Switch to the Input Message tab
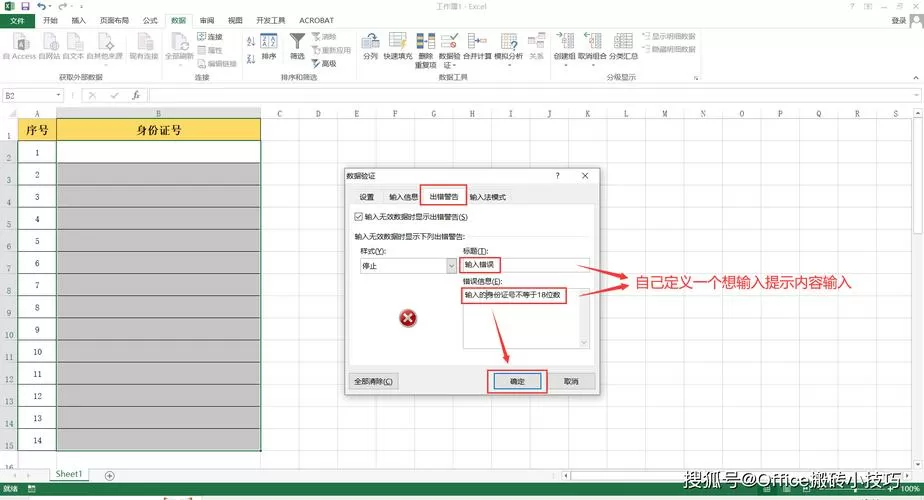The height and width of the screenshot is (500, 924). click(403, 197)
